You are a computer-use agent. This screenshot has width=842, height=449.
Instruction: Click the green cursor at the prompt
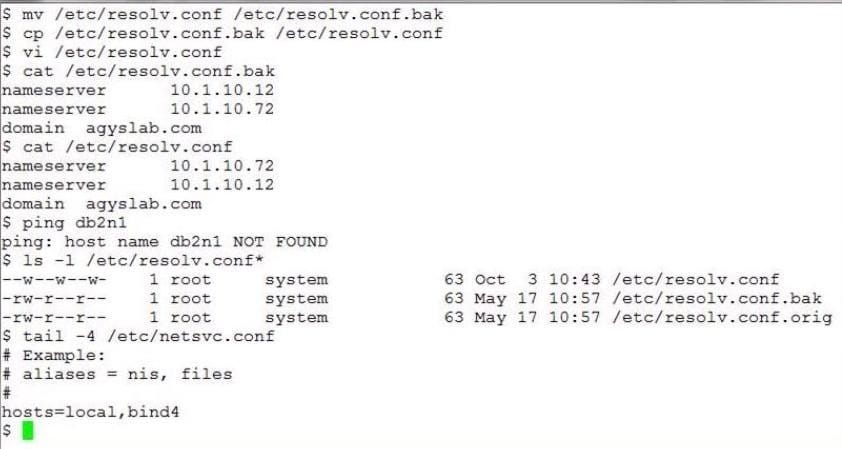coord(28,431)
